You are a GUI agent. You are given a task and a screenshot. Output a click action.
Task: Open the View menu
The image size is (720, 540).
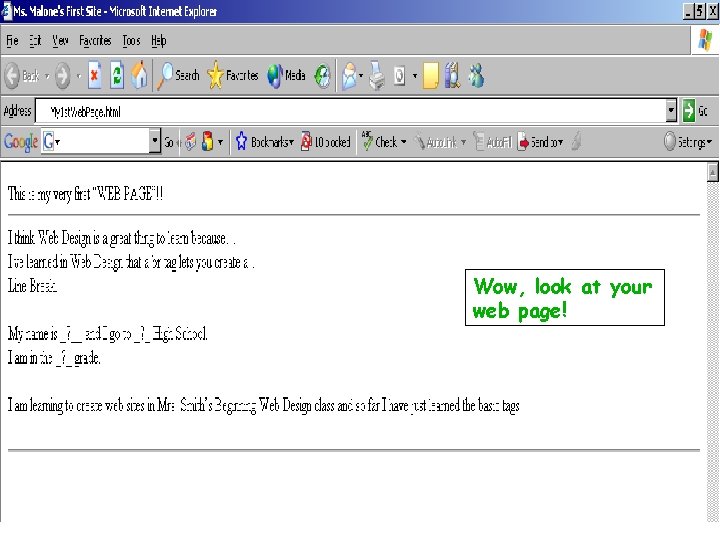coord(60,41)
